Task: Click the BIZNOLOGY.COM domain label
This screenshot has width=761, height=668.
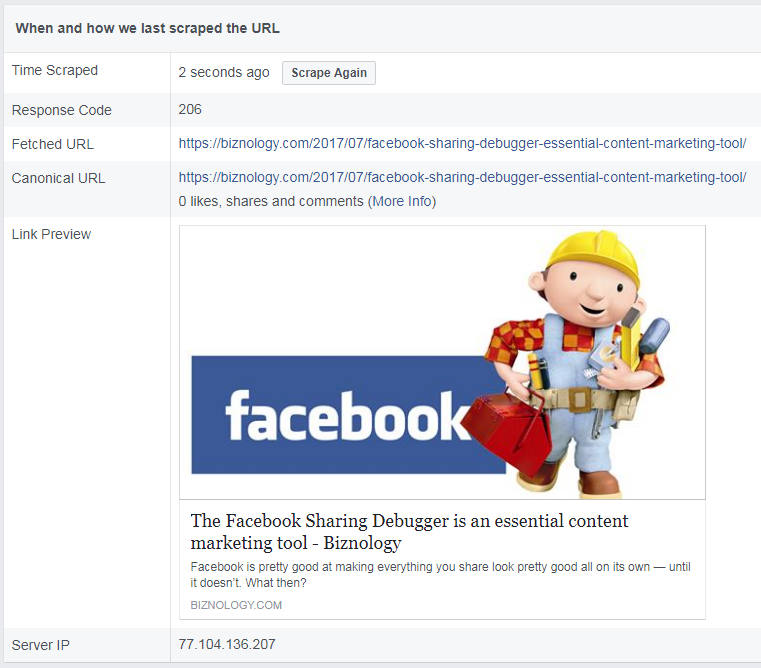Action: pos(236,605)
